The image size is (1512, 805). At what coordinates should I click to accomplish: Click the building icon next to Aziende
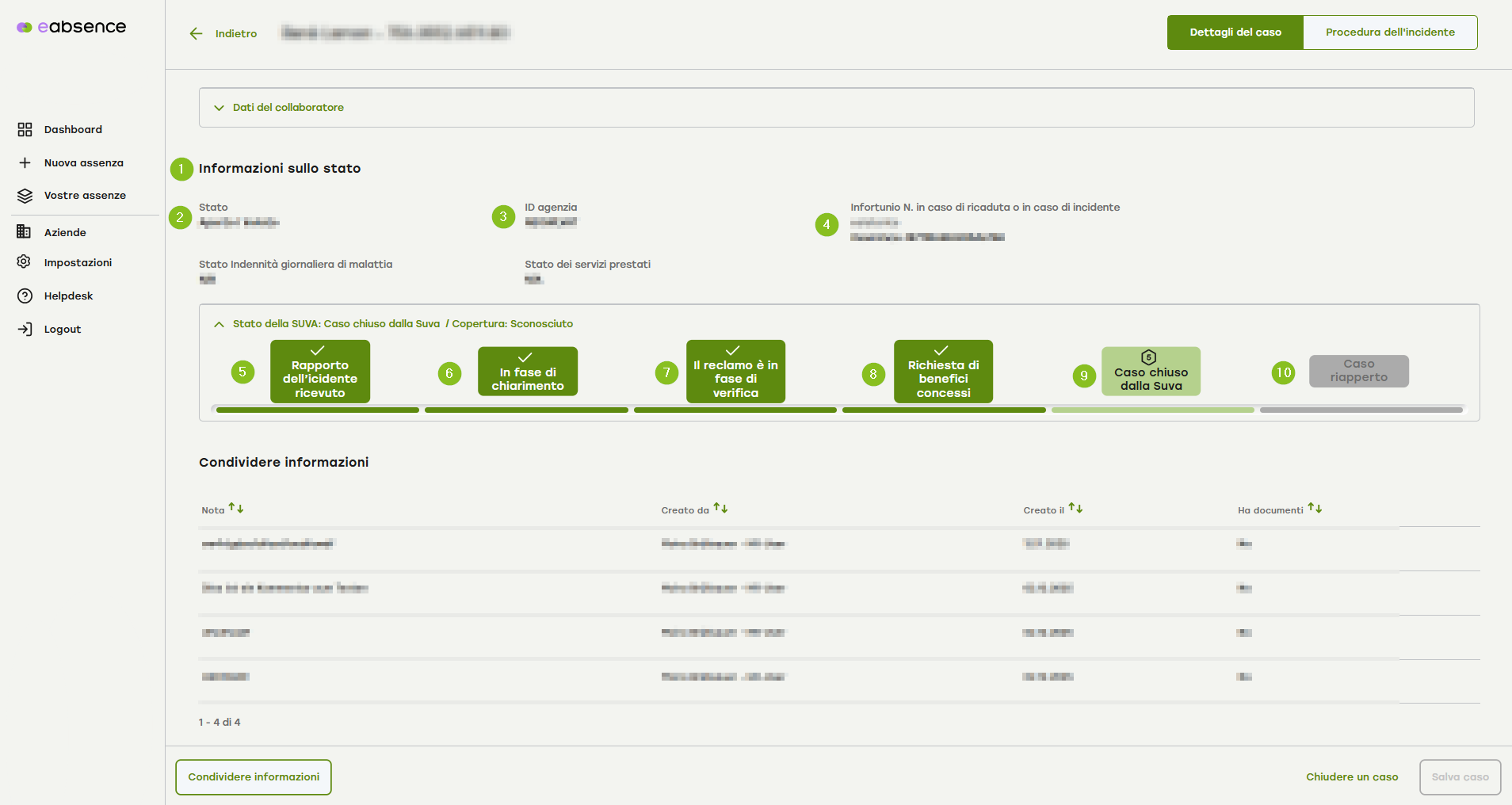tap(25, 232)
